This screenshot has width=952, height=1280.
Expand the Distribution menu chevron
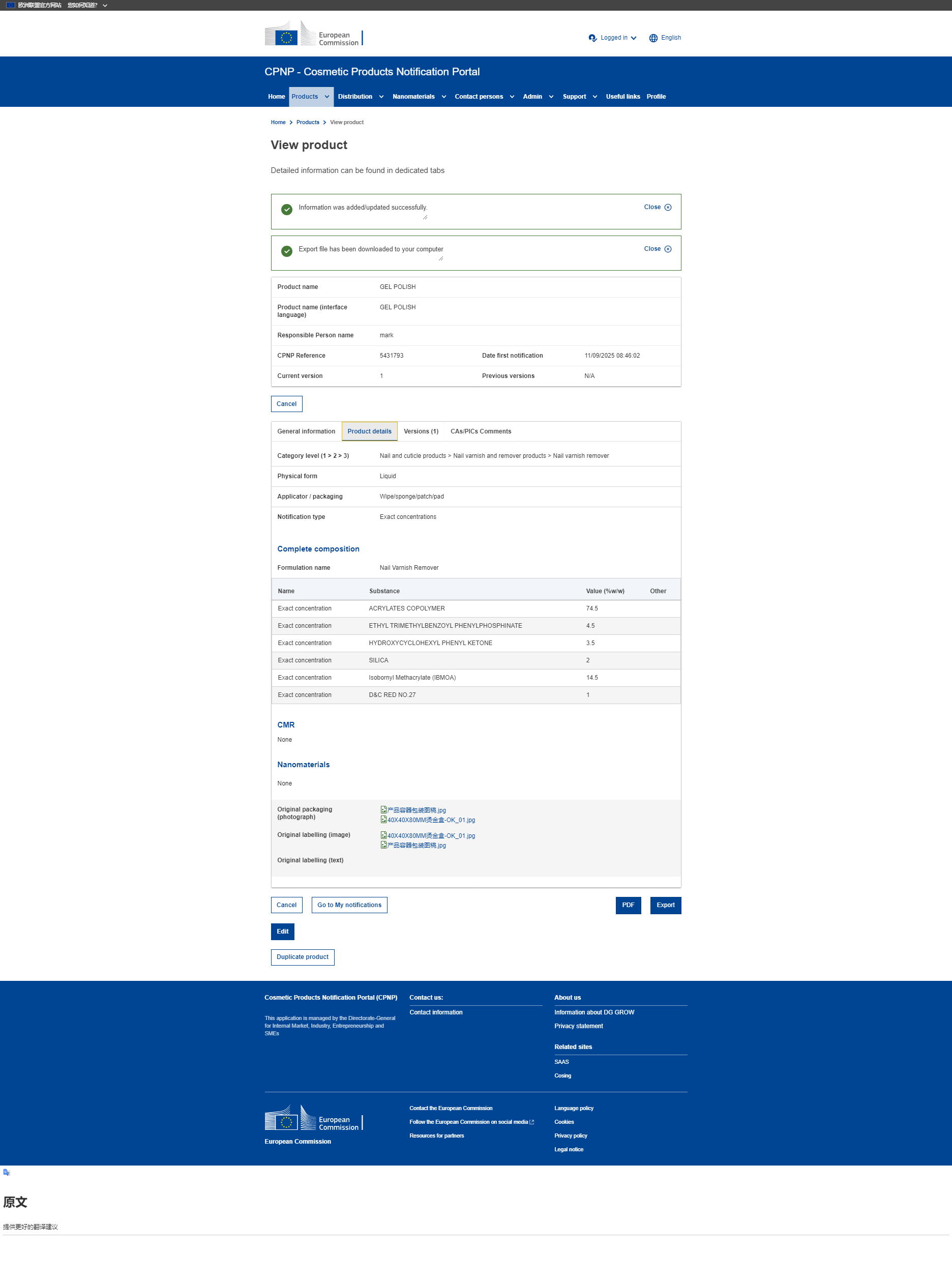(381, 97)
